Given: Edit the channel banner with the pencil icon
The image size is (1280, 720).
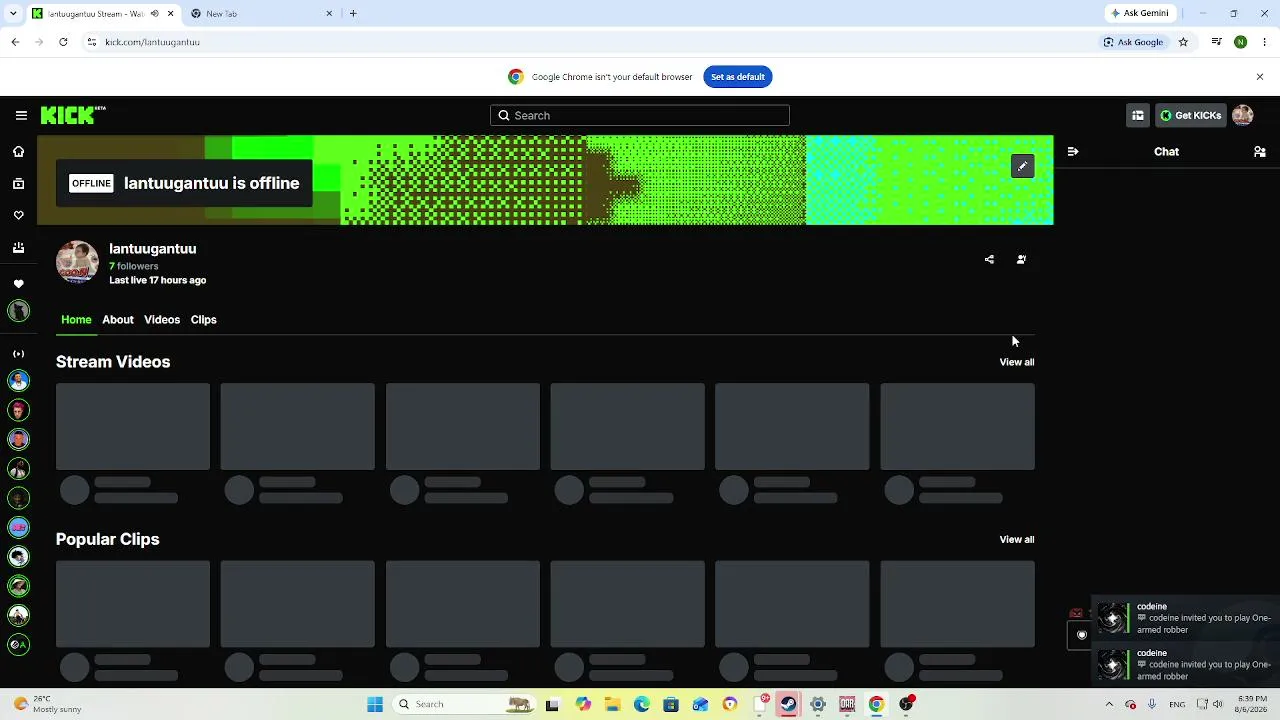Looking at the screenshot, I should (x=1022, y=166).
